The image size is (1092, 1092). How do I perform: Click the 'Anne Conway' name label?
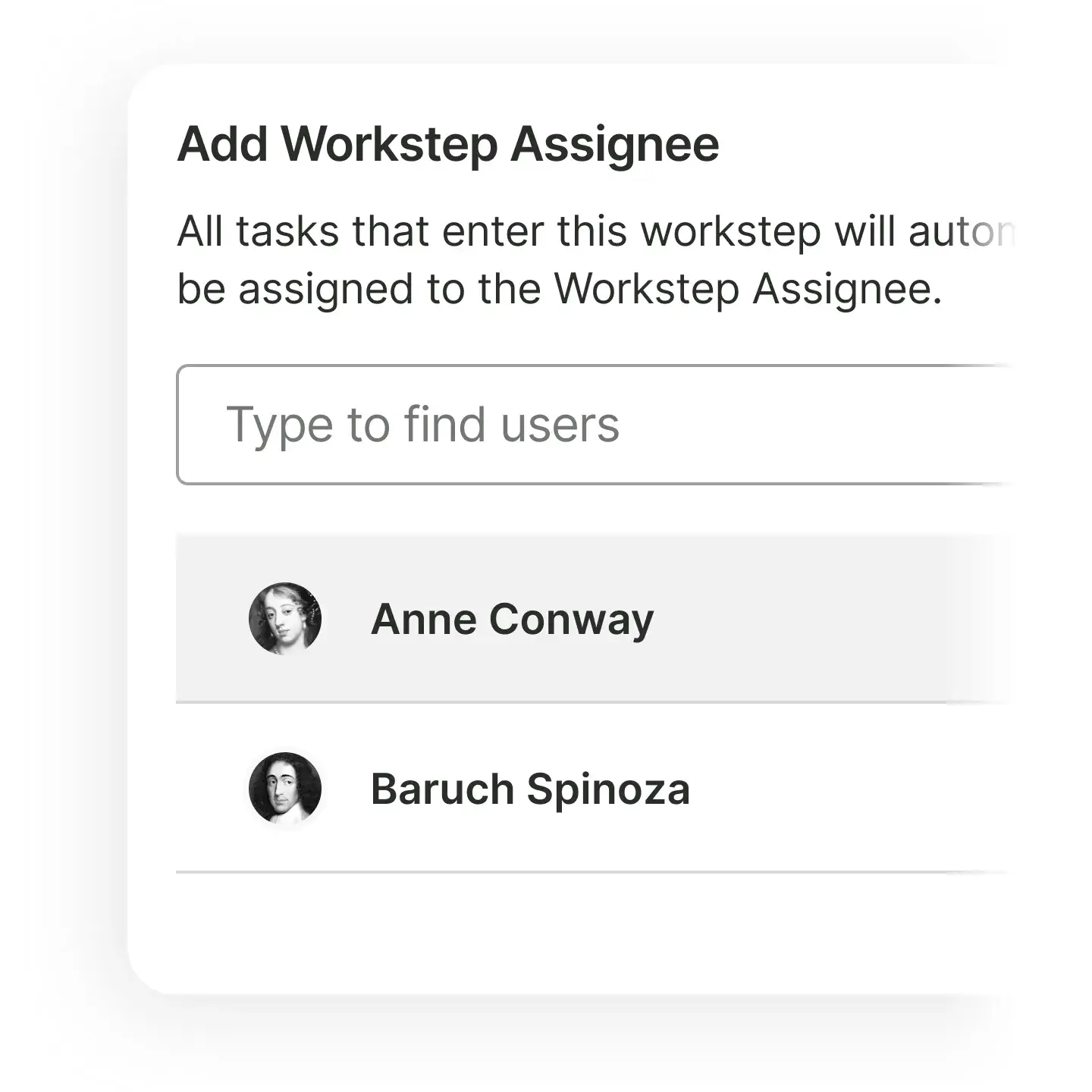click(512, 619)
